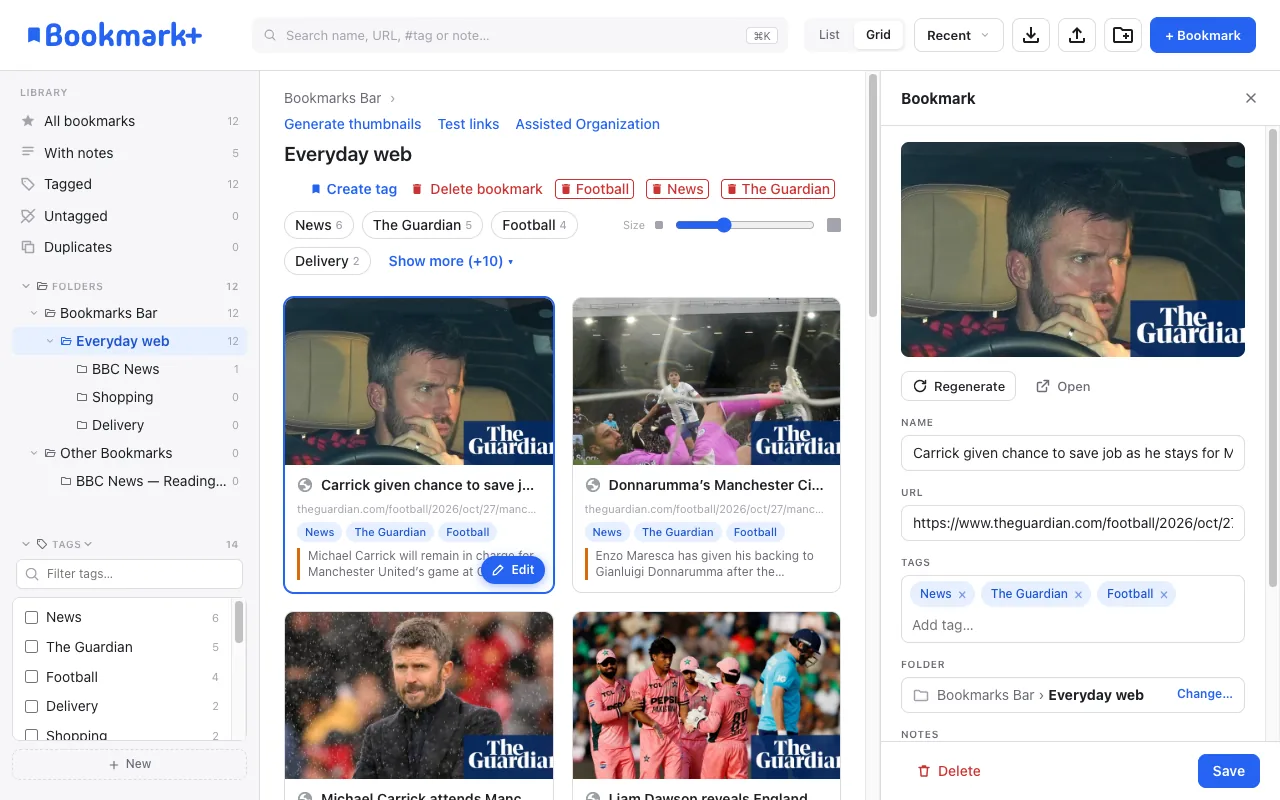Check the Football tag filter checkbox

[x=31, y=677]
